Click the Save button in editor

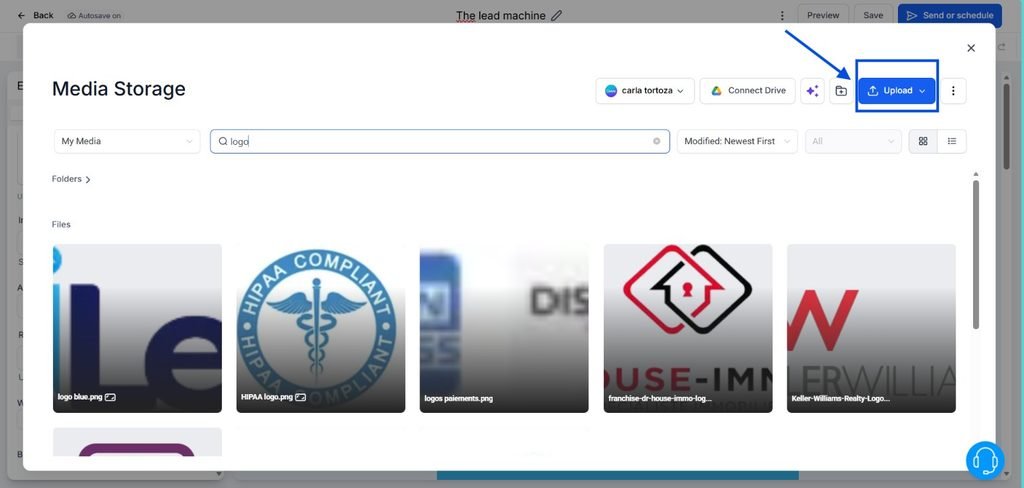[872, 16]
